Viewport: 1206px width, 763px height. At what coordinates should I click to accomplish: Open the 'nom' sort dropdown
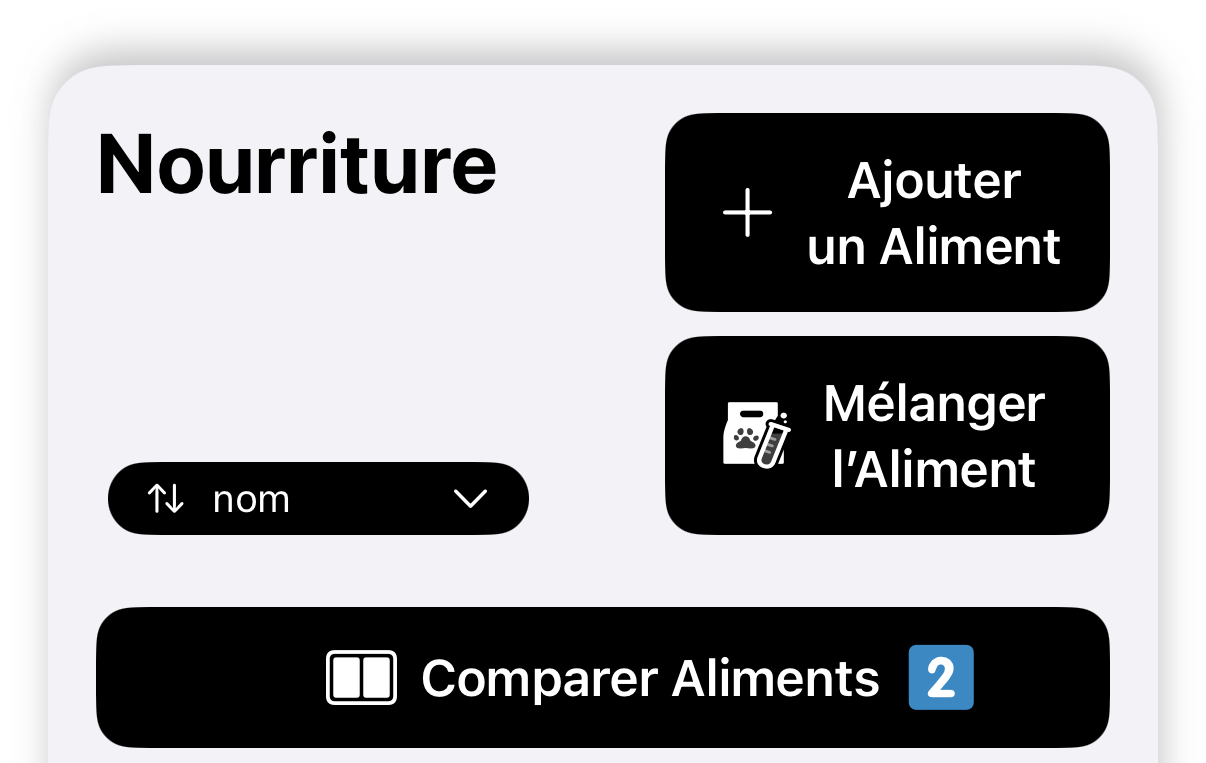(318, 498)
